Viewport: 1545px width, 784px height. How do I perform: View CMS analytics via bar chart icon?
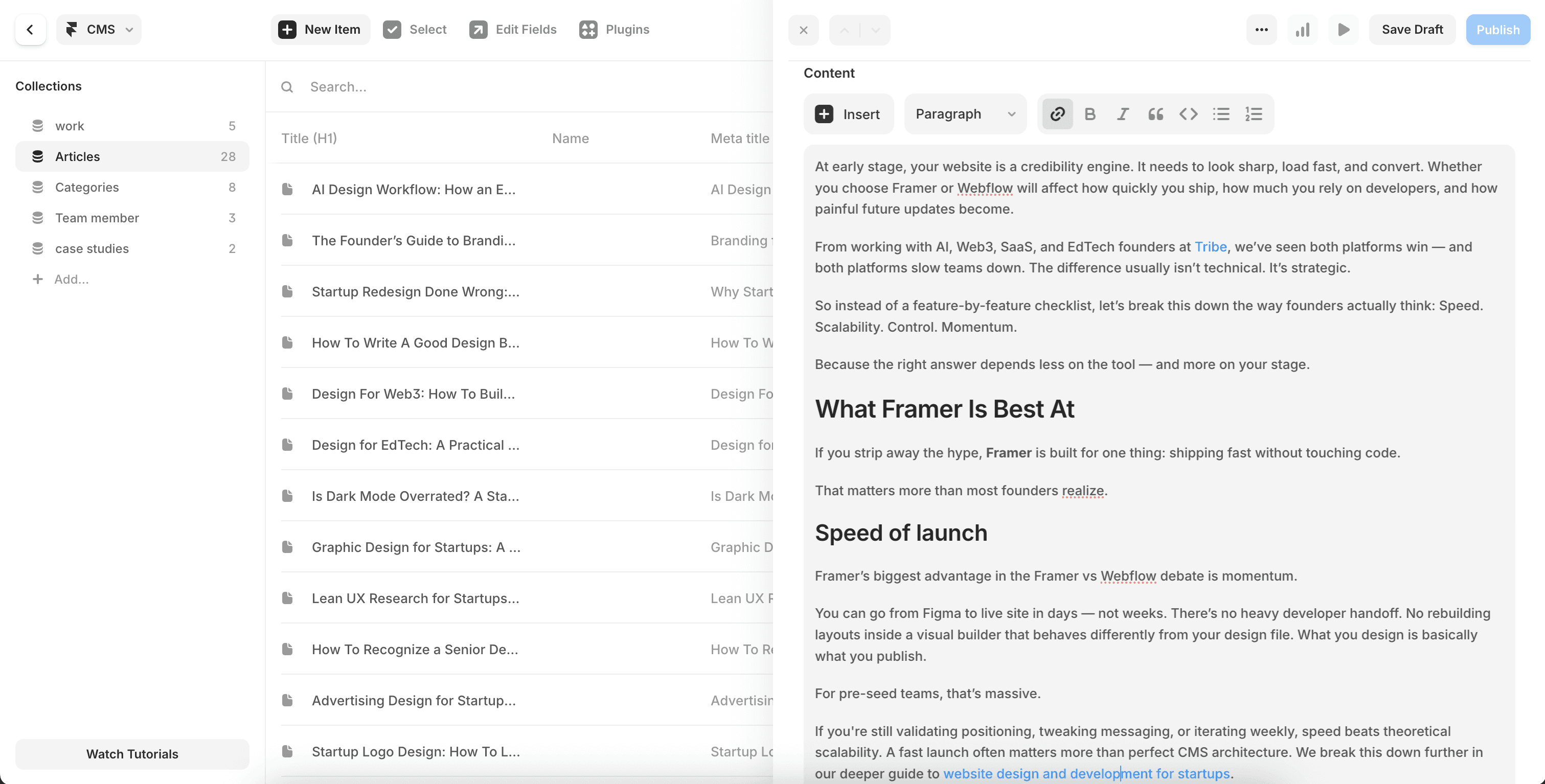pyautogui.click(x=1302, y=29)
